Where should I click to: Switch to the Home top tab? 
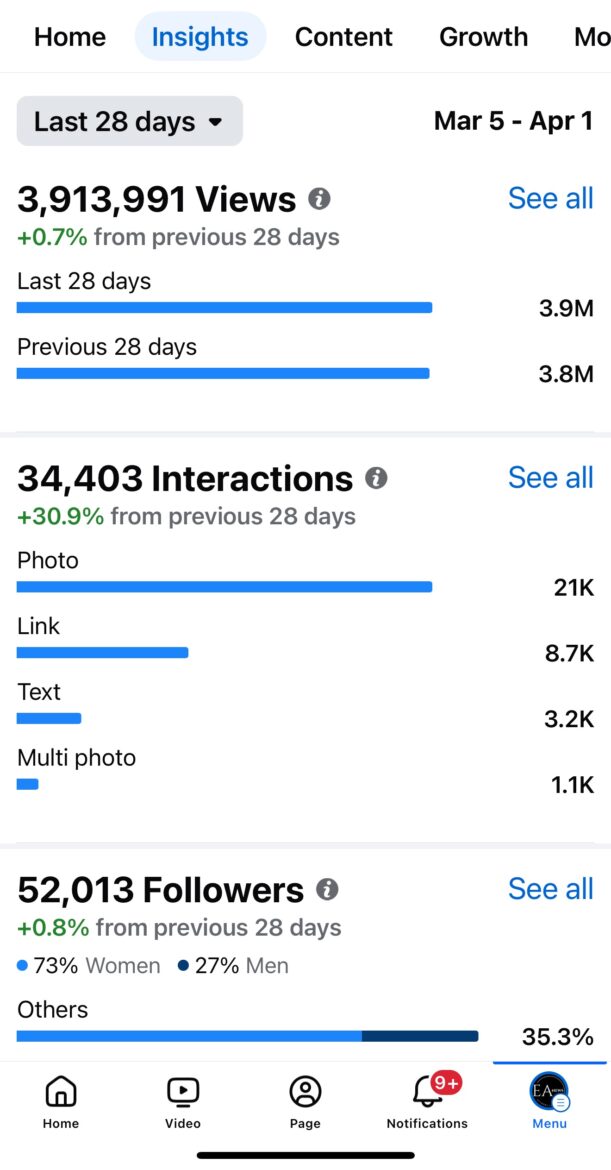click(x=70, y=37)
